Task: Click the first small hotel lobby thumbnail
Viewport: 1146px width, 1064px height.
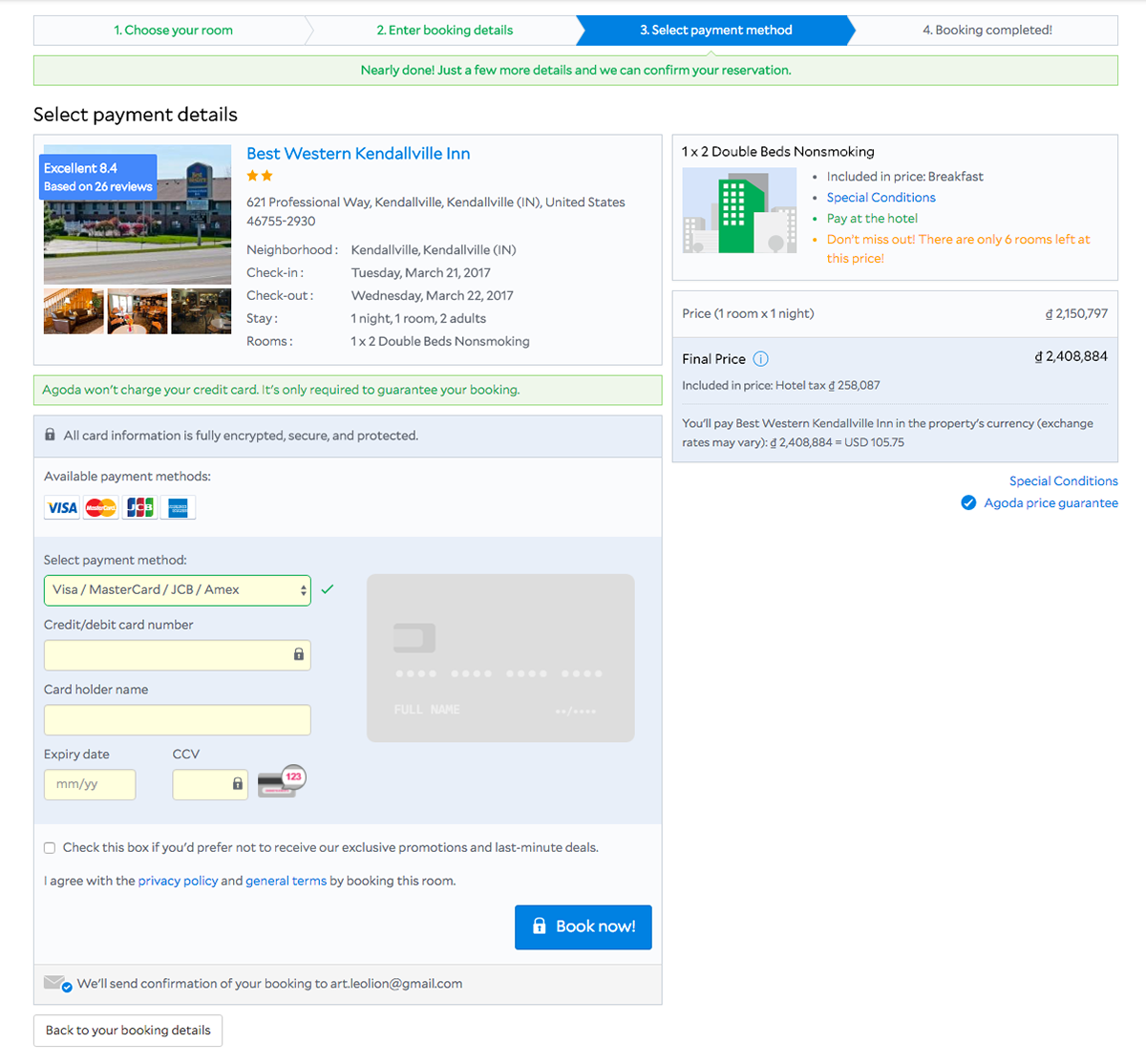Action: point(74,311)
